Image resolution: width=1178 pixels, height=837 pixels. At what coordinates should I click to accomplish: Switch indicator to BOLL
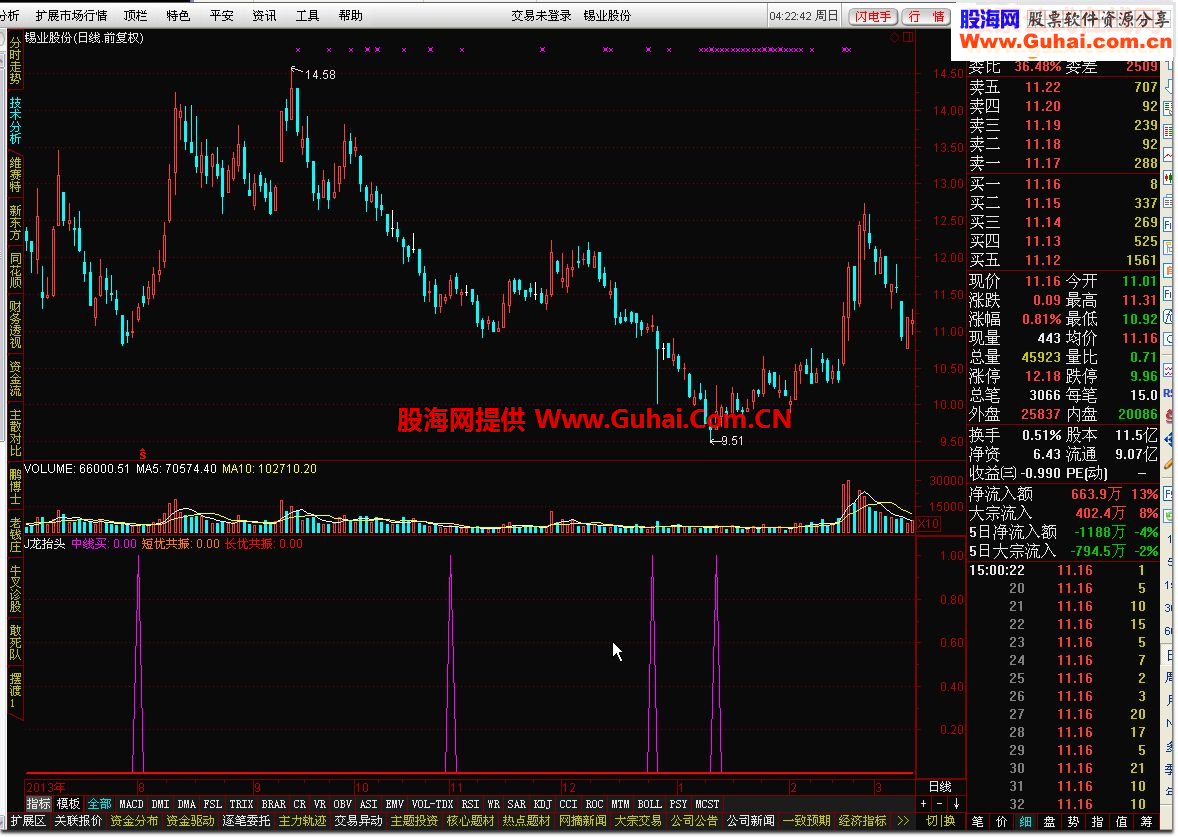point(650,804)
